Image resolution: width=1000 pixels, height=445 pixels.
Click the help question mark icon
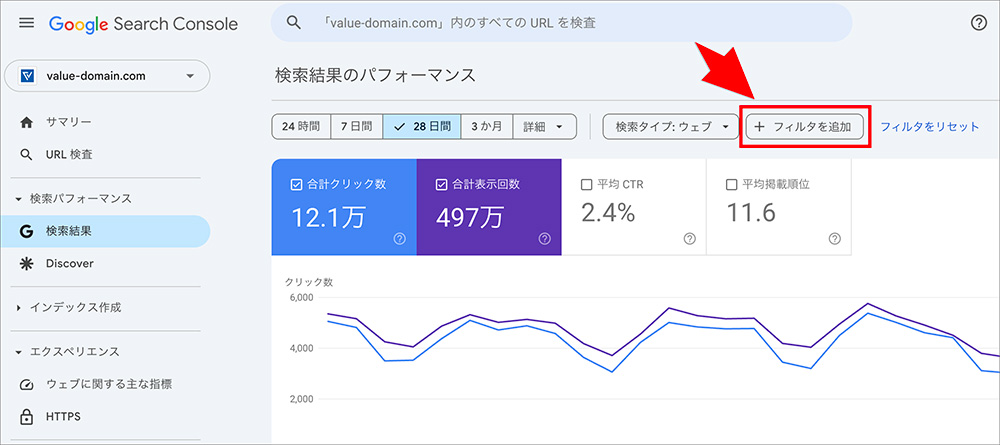coord(978,23)
